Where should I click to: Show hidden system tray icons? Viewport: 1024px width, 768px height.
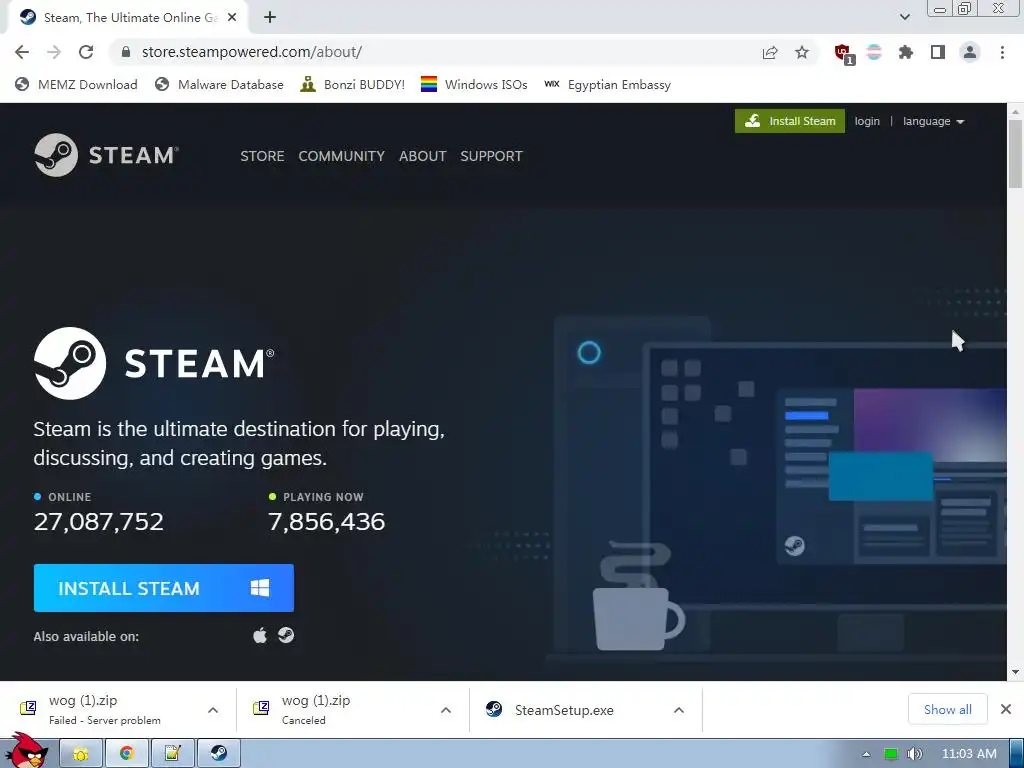click(x=866, y=754)
